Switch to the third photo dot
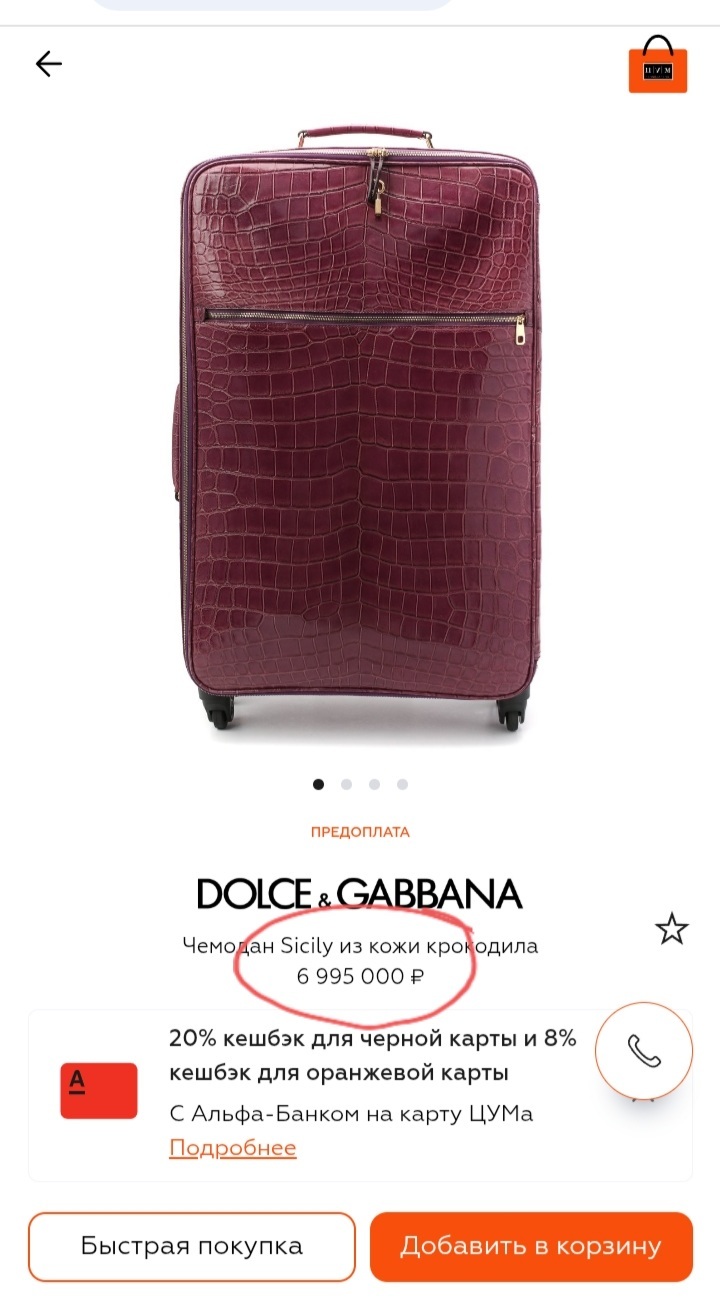 pos(374,784)
